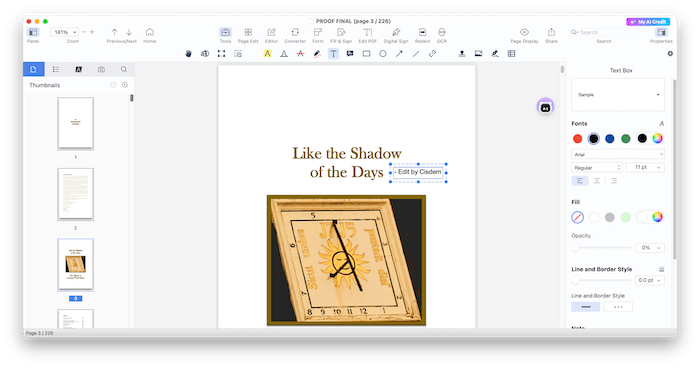This screenshot has height=368, width=700.
Task: Select the Arrow annotation tool
Action: click(399, 54)
